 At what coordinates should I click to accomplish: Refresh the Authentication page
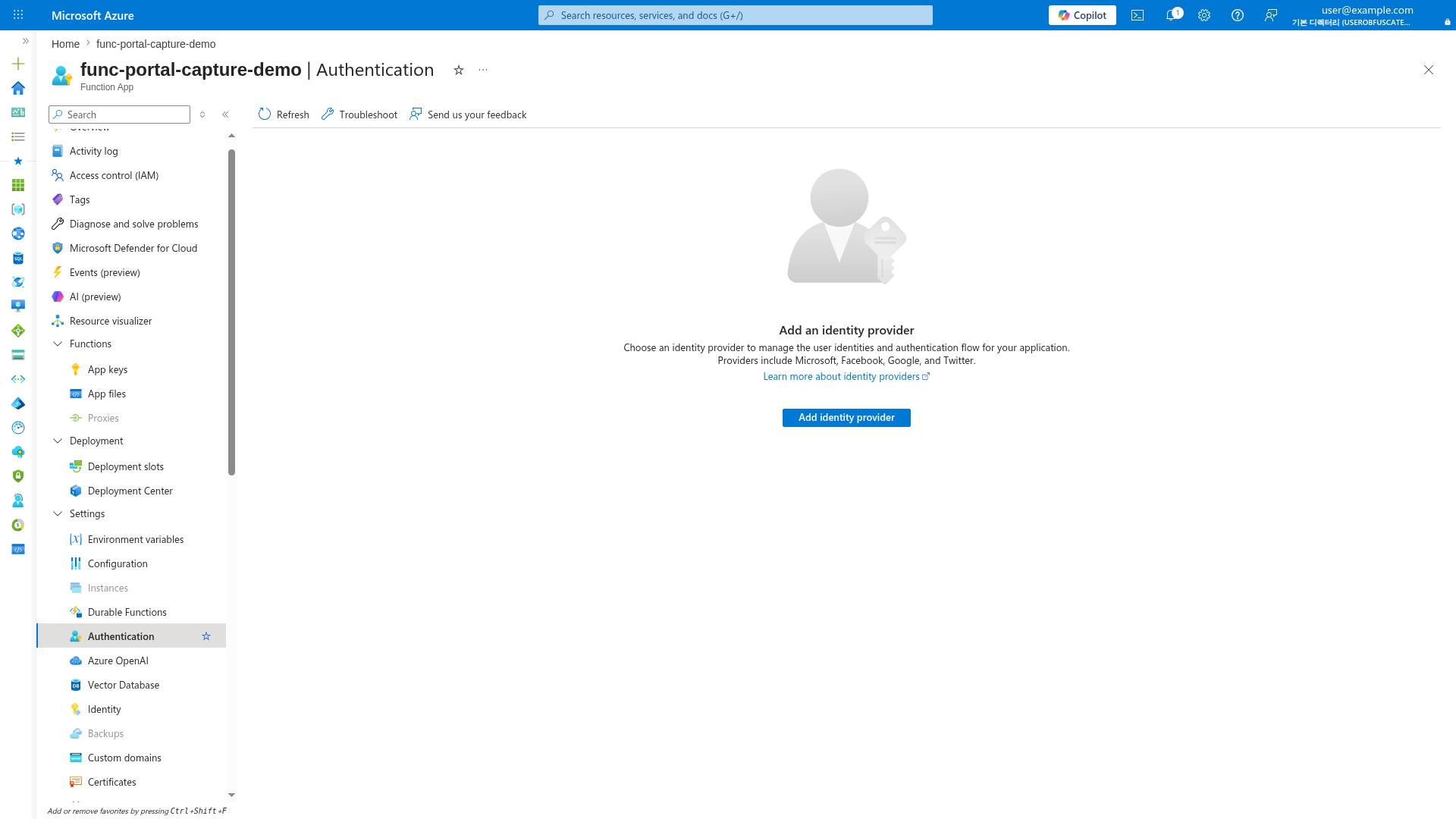284,115
